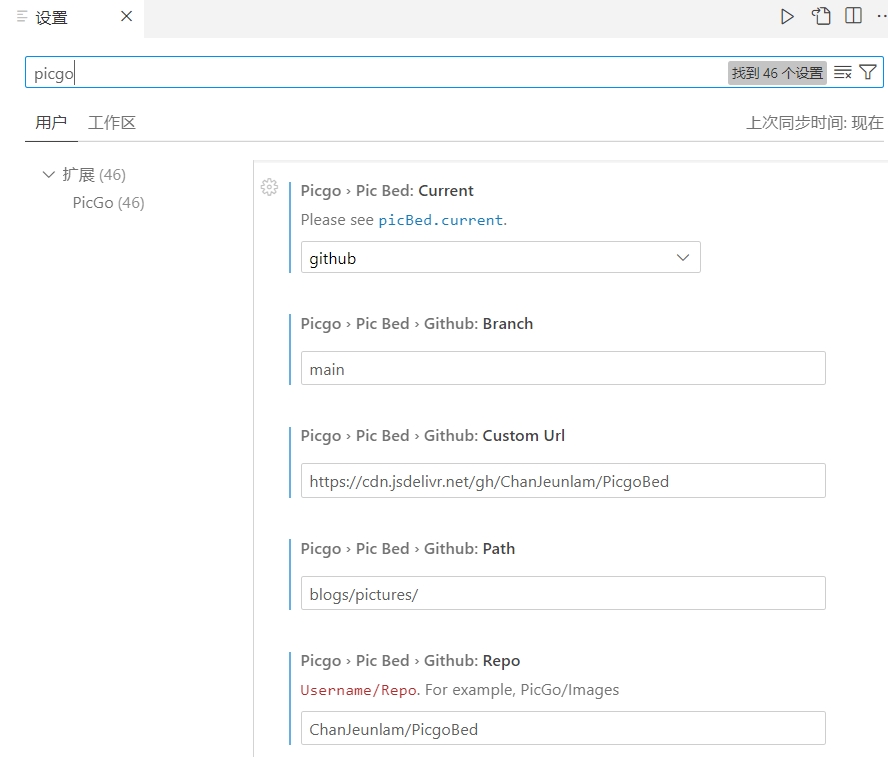The width and height of the screenshot is (888, 757).
Task: Close the 设置 settings tab
Action: click(x=126, y=16)
